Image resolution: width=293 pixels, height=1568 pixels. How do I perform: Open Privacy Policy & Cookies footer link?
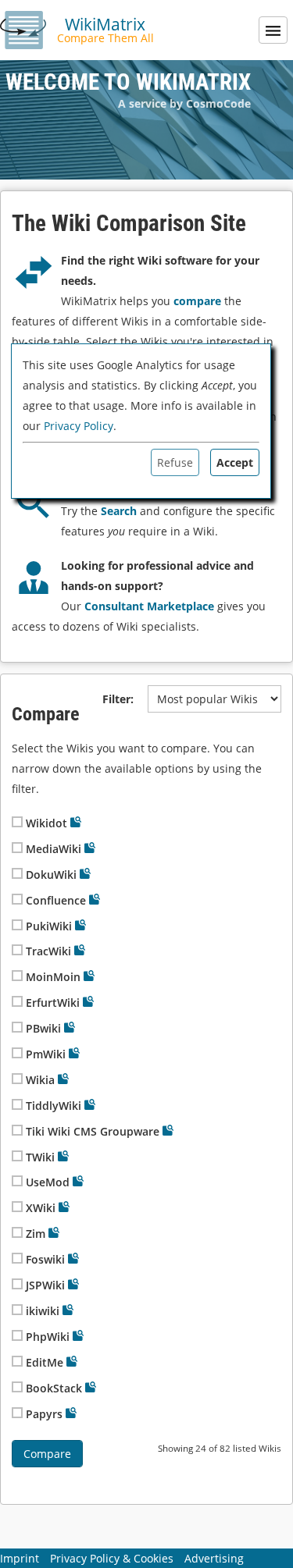112,1558
